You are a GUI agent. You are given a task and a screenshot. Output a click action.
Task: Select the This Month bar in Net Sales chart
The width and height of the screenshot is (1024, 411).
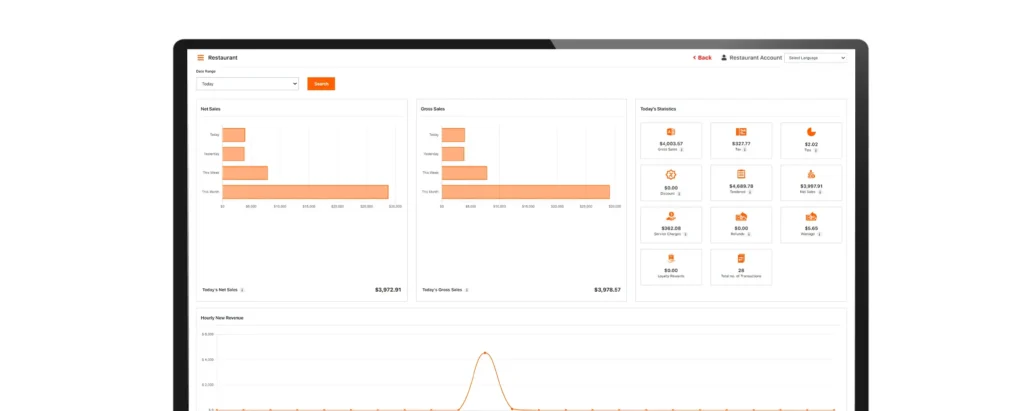tap(305, 191)
